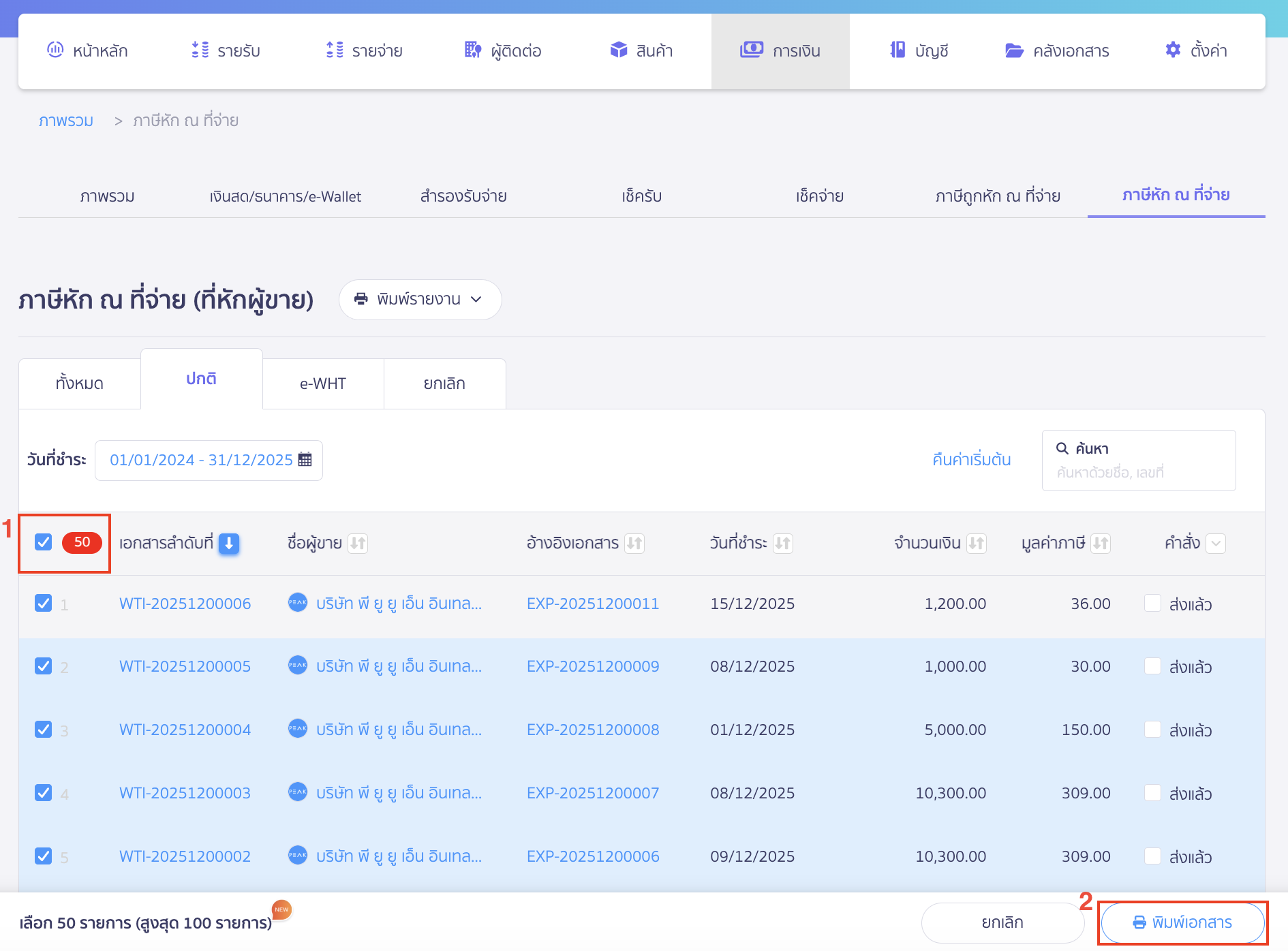Open the คำสั่ง column dropdown arrow

click(1216, 544)
